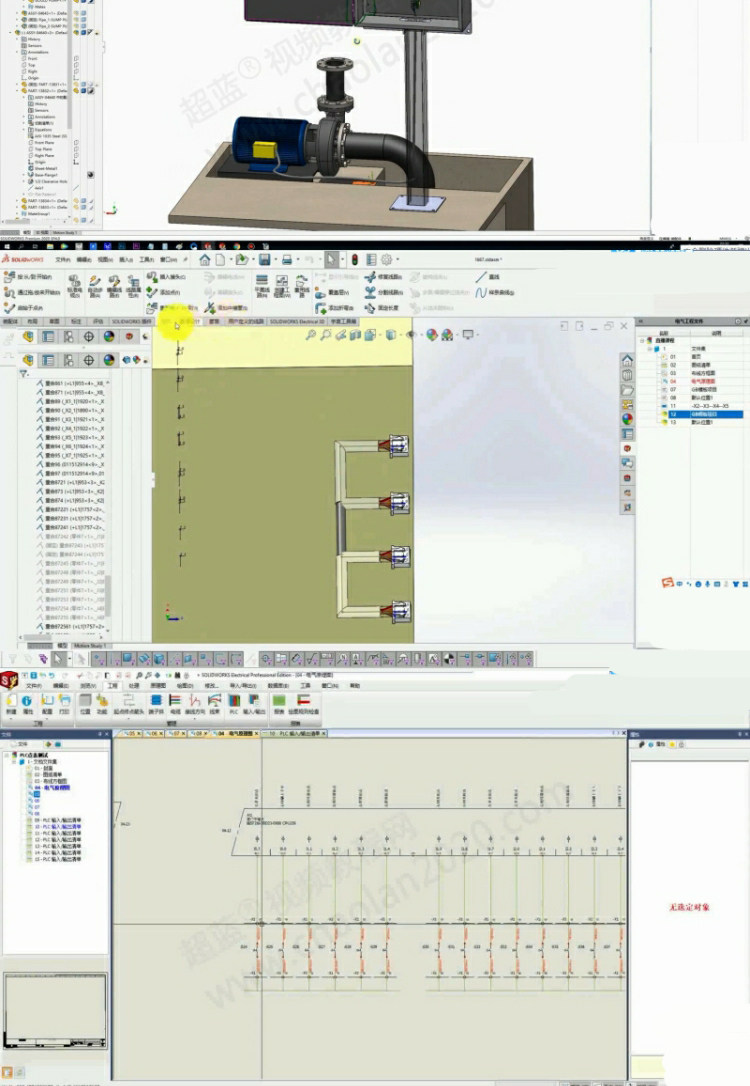The image size is (750, 1086).
Task: Open the 文件 menu in SolidWorks
Action: (63, 260)
